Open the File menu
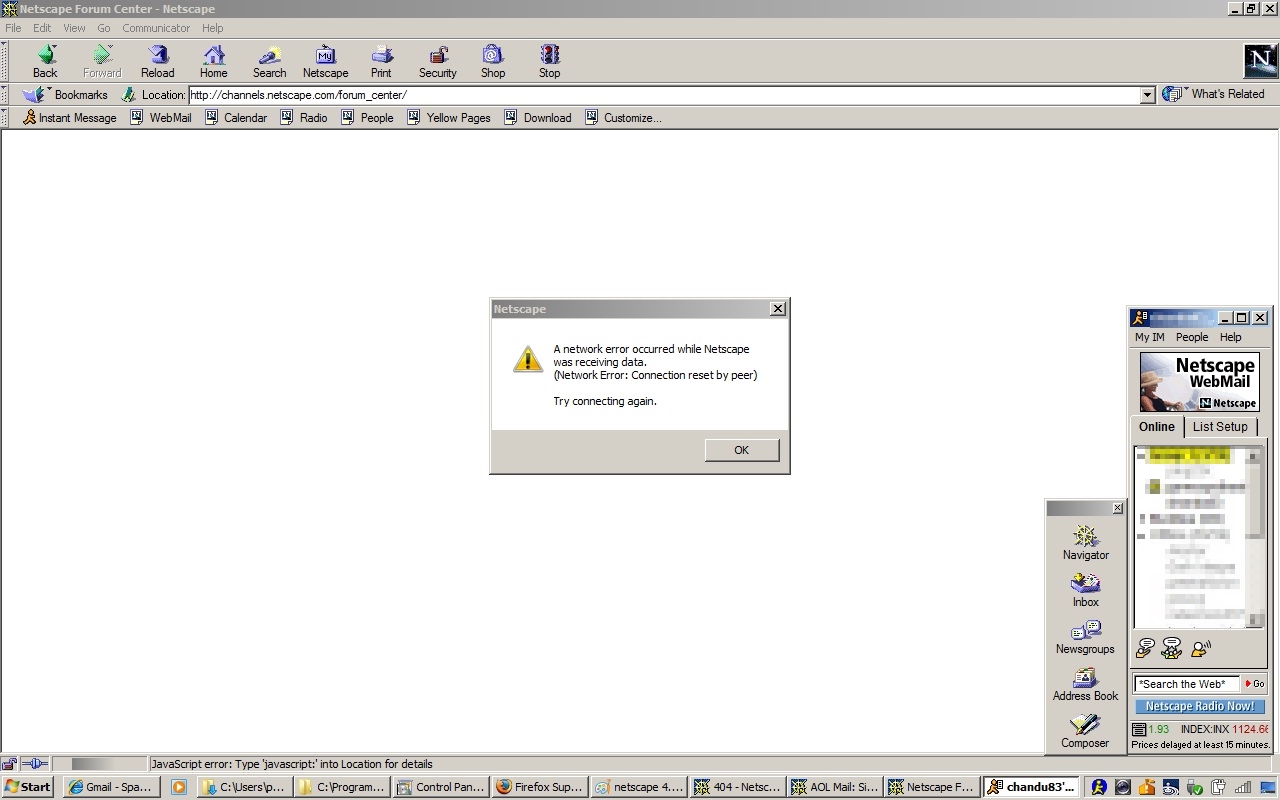Screen dimensions: 1280x800 [x=13, y=28]
